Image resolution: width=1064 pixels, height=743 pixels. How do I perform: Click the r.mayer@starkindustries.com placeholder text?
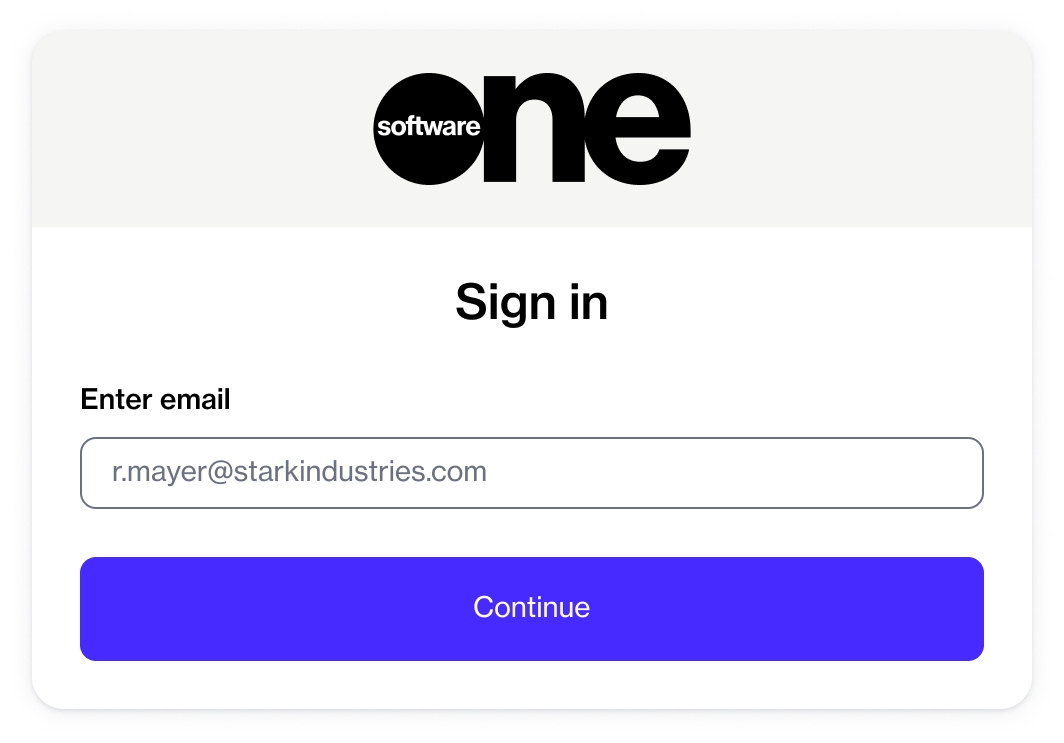click(299, 472)
